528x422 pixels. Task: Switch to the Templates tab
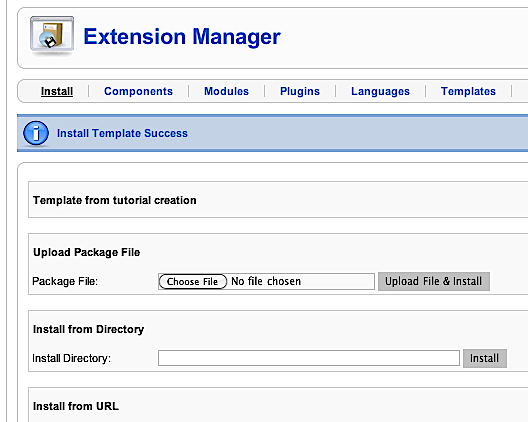coord(468,91)
